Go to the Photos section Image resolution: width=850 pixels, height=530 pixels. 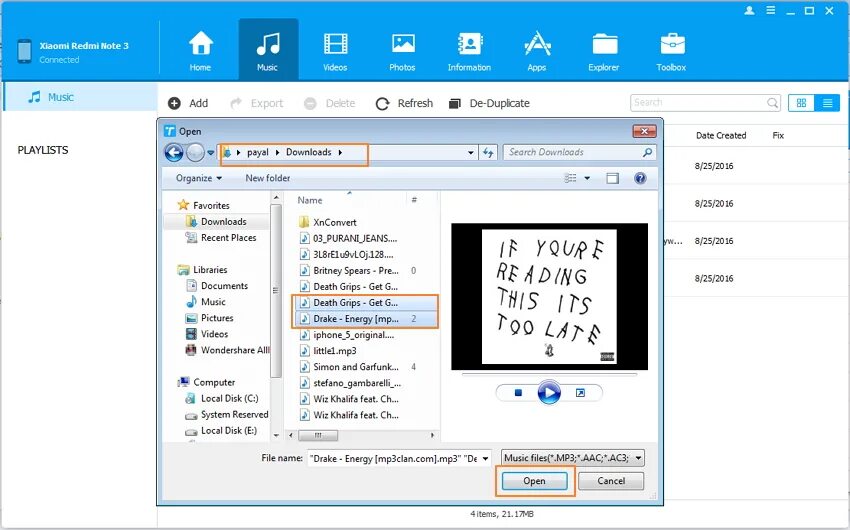402,50
